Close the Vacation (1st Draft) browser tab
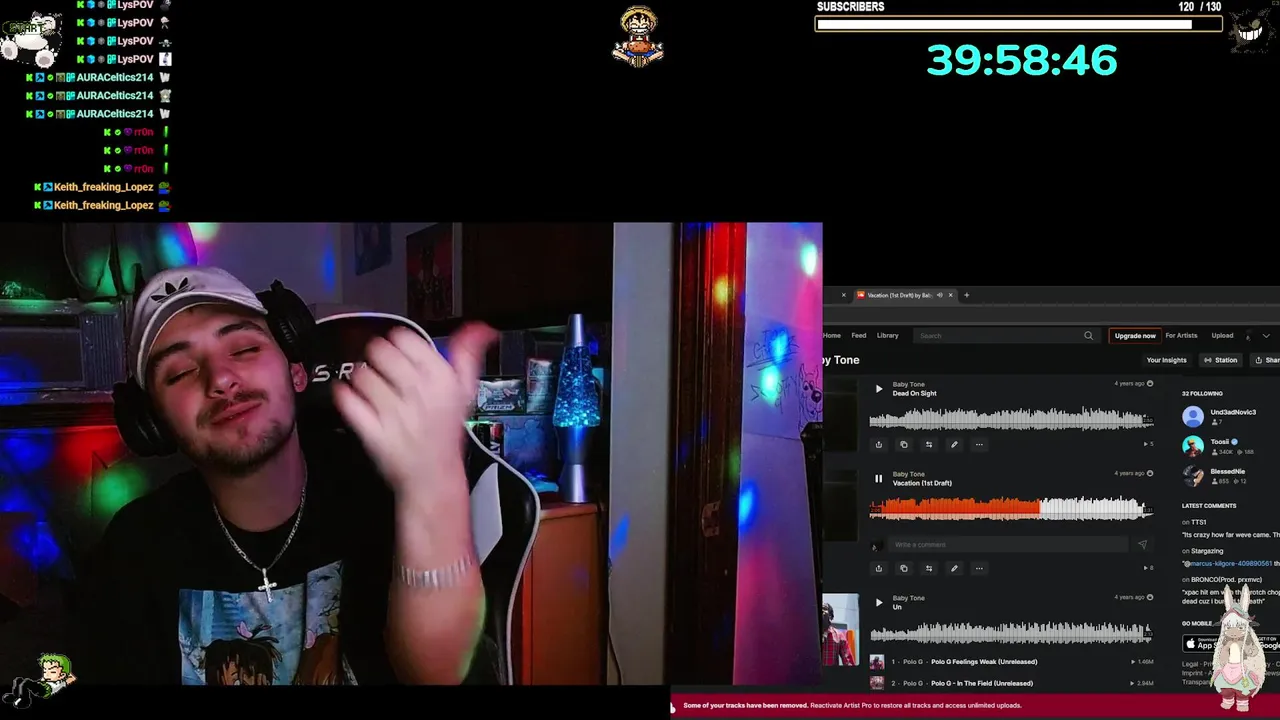Image resolution: width=1280 pixels, height=720 pixels. tap(951, 295)
